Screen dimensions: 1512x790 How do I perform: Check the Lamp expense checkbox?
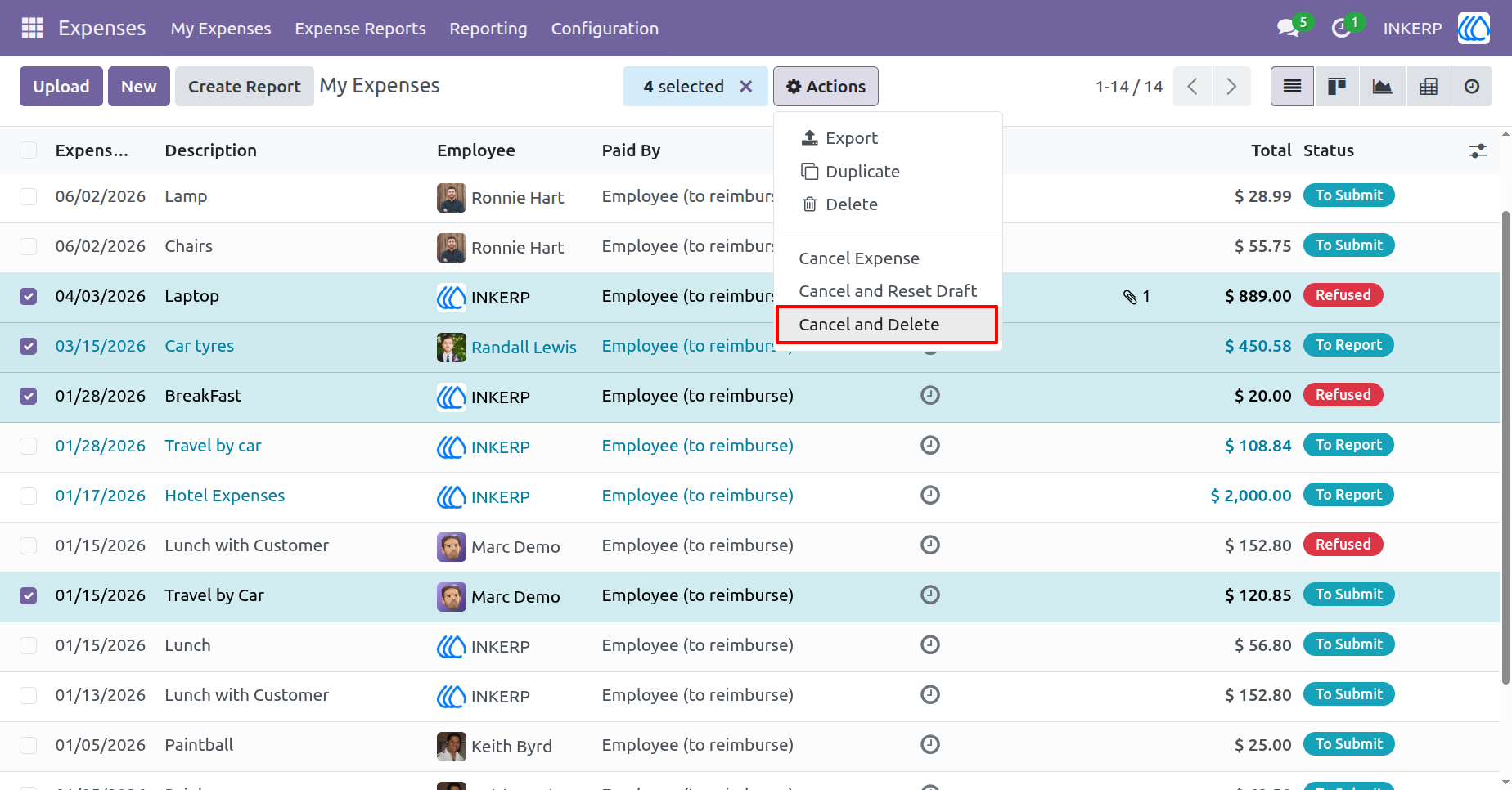pyautogui.click(x=29, y=197)
